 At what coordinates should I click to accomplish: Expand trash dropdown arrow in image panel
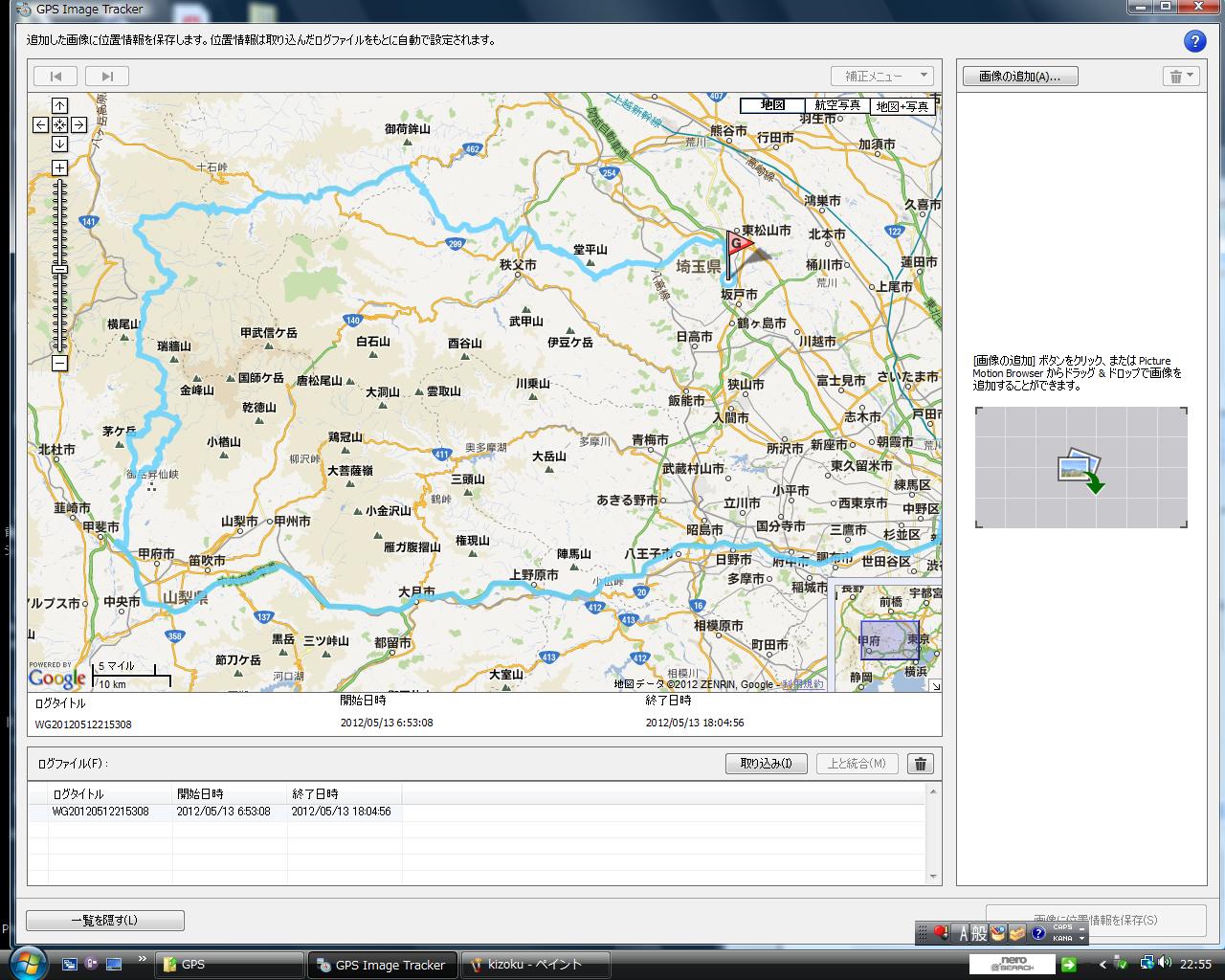pos(1191,76)
